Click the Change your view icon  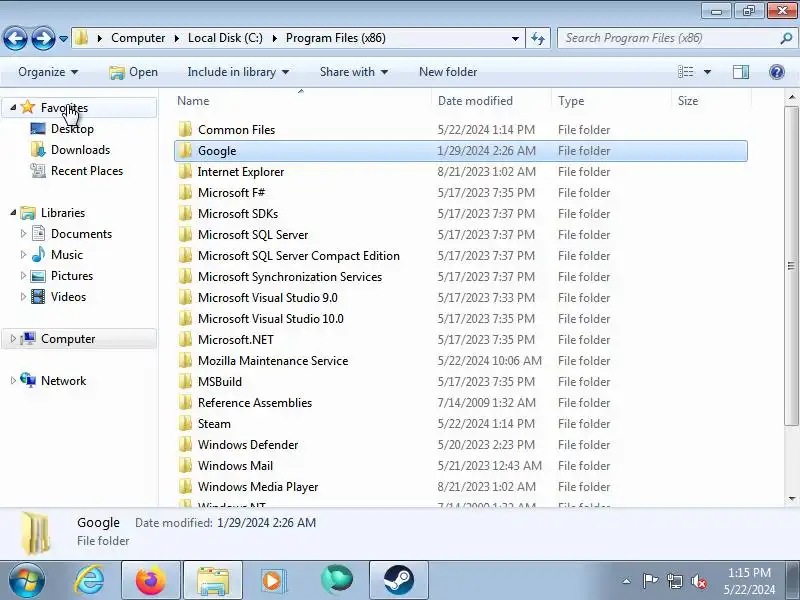(x=686, y=72)
